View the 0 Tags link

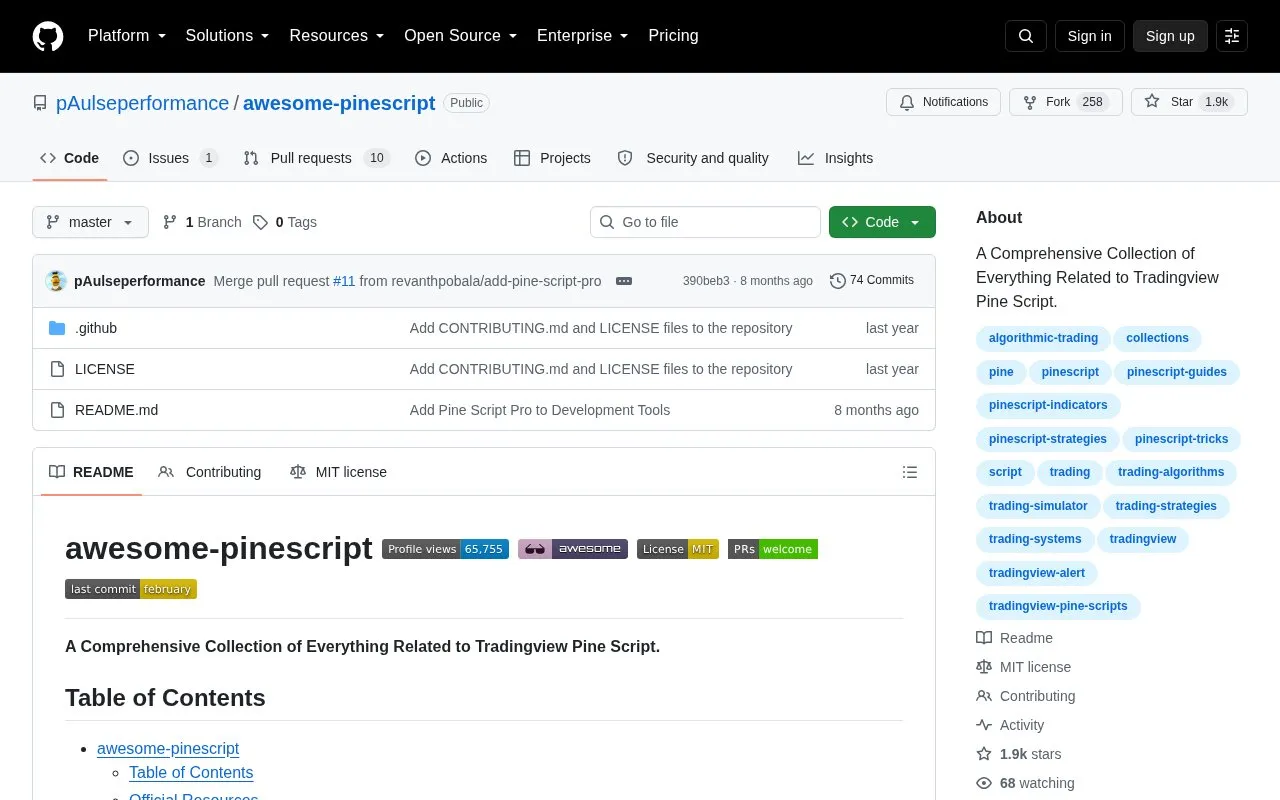[285, 222]
